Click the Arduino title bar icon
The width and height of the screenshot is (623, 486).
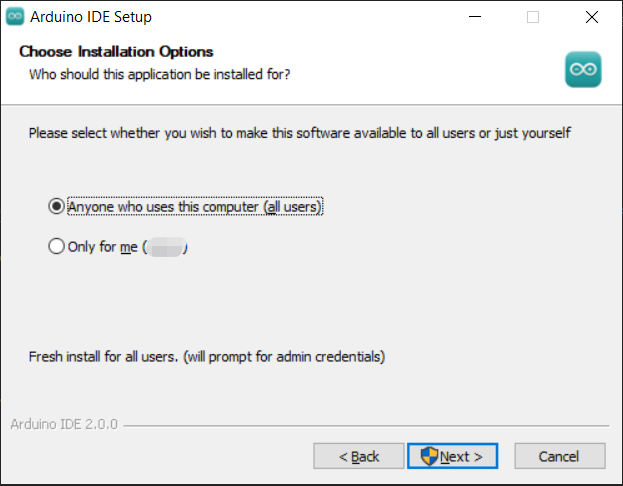tap(15, 16)
